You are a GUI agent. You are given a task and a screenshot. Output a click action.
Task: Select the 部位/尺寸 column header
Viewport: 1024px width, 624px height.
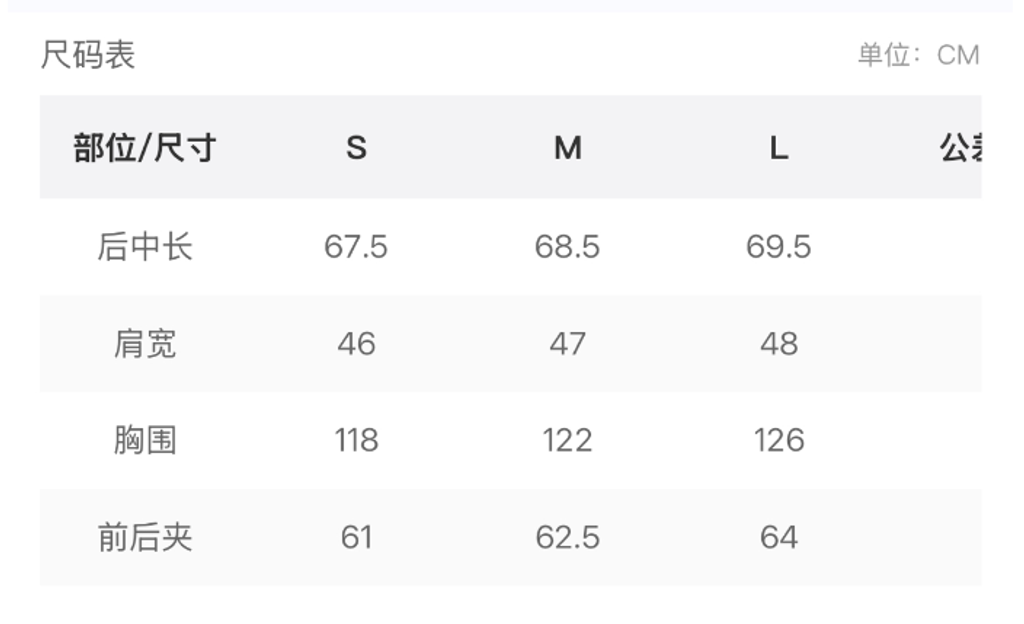tap(145, 148)
